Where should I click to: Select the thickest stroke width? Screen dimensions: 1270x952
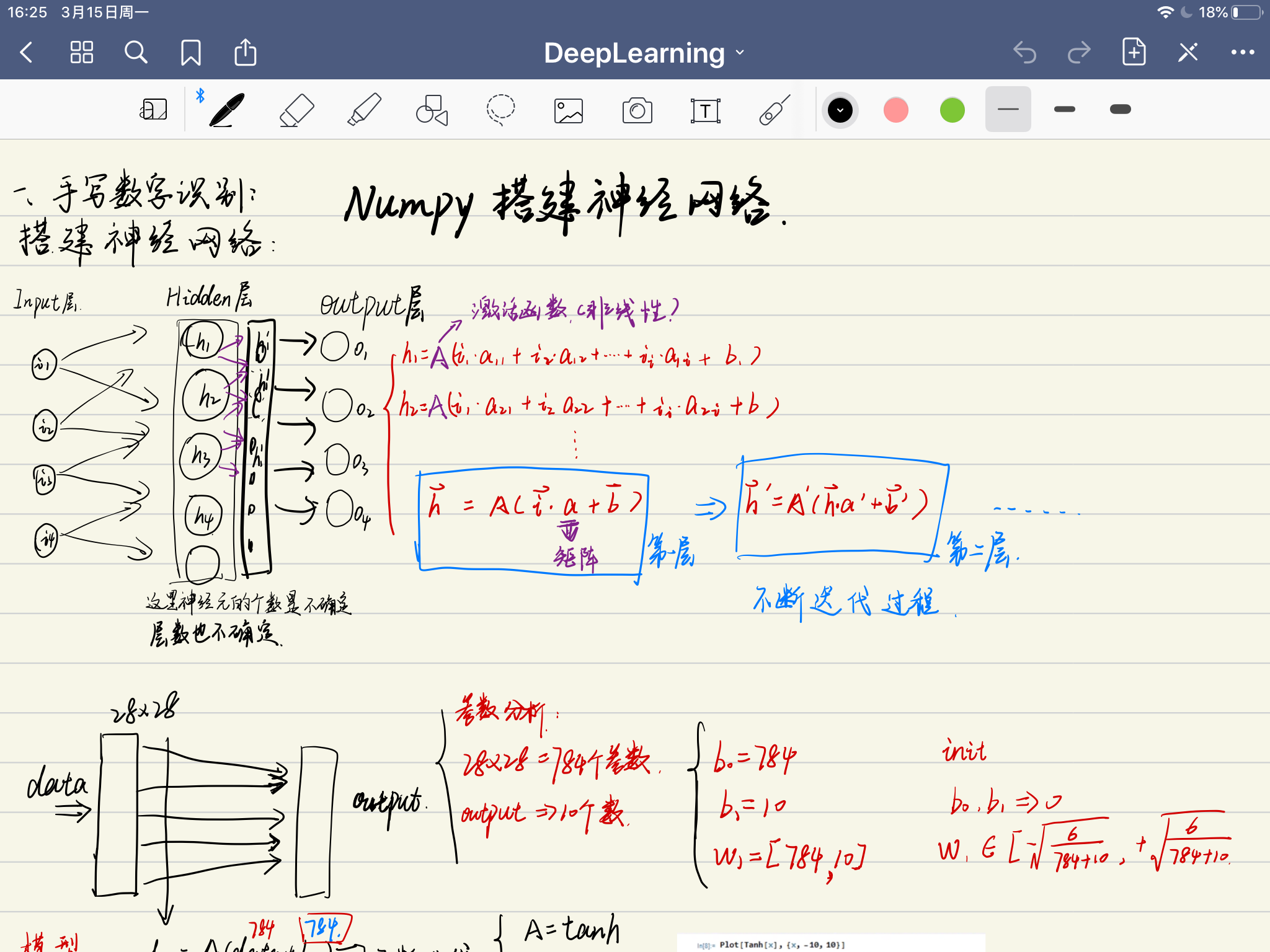(1120, 110)
